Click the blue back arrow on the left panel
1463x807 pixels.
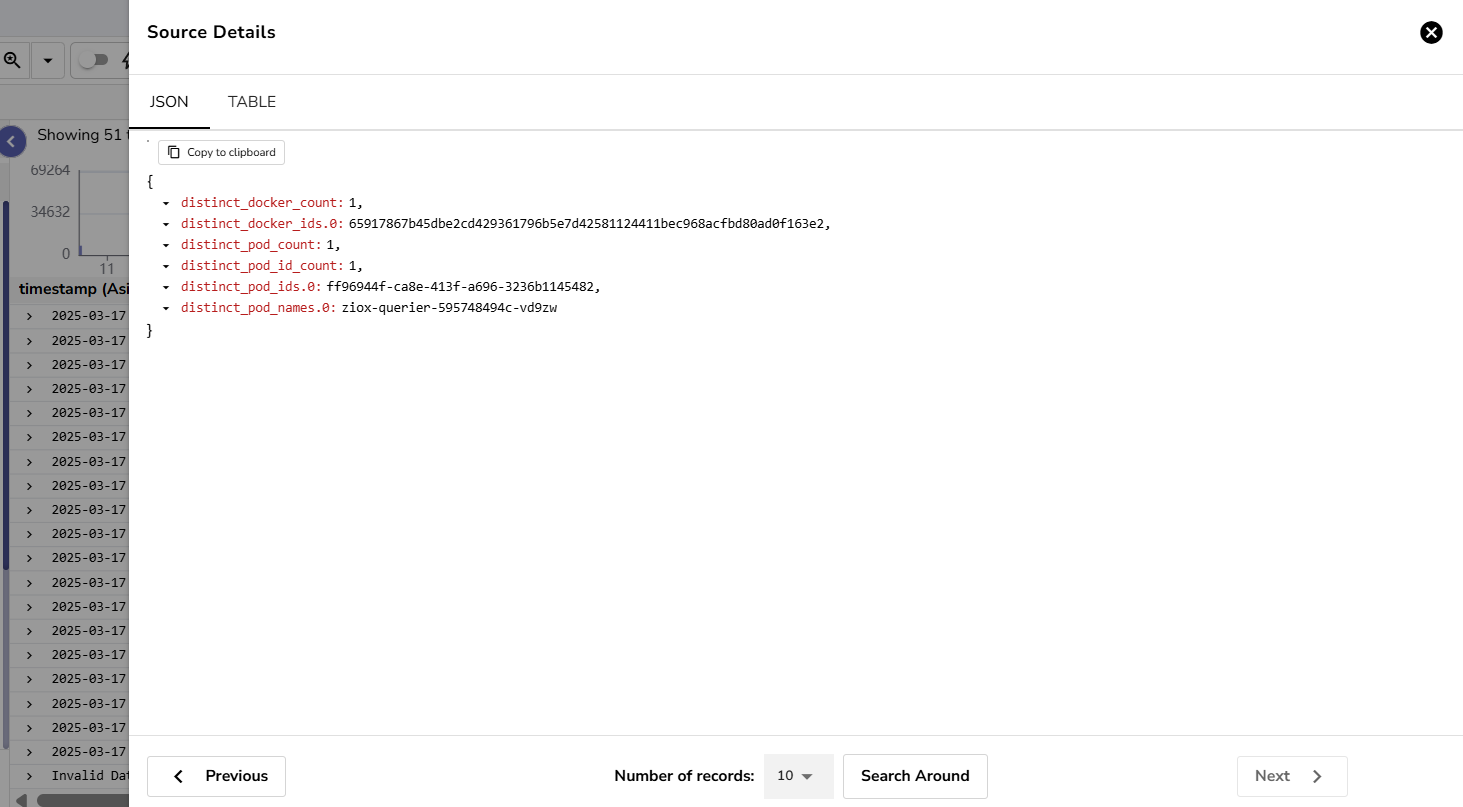point(12,141)
